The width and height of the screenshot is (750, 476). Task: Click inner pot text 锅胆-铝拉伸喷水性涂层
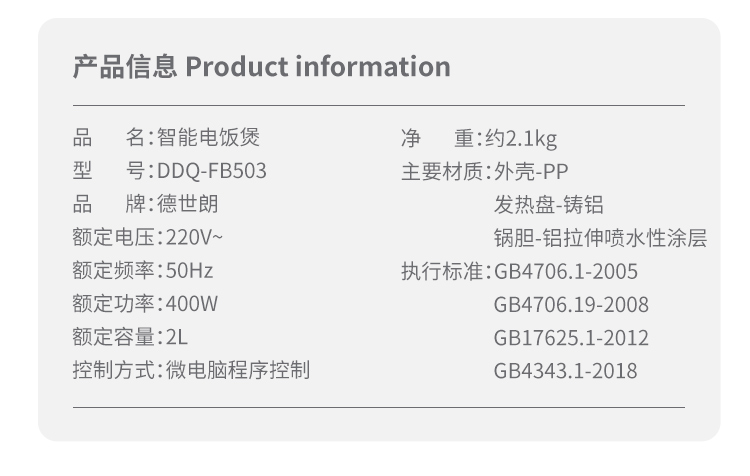coord(600,238)
